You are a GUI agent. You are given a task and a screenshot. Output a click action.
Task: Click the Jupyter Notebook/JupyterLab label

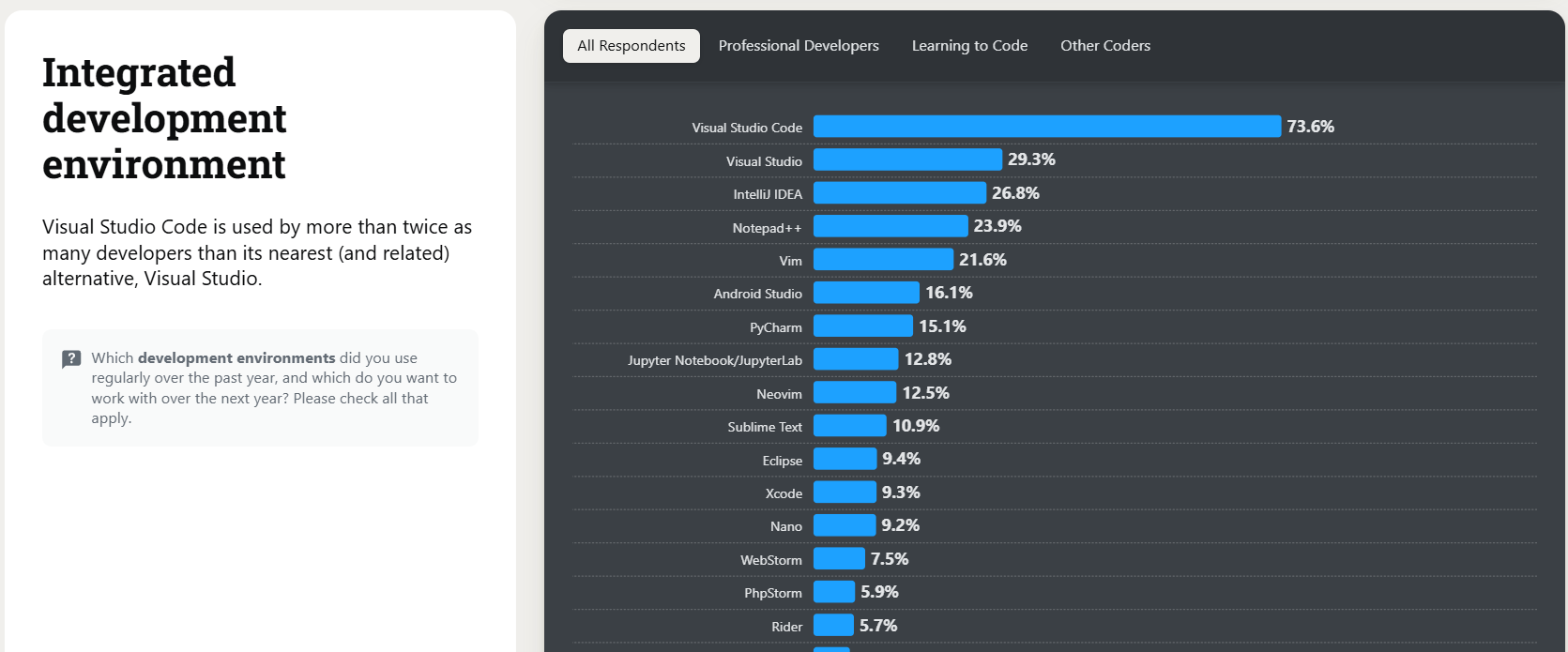pos(714,360)
